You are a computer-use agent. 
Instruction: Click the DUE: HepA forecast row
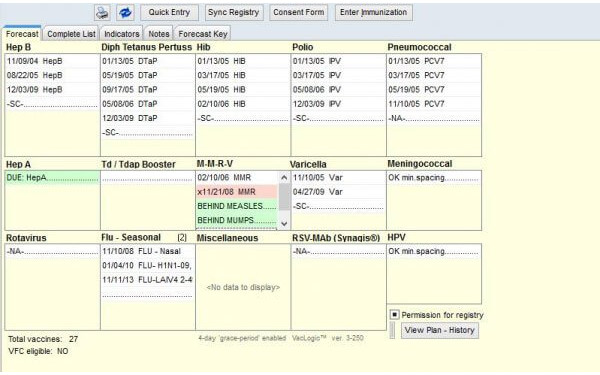(x=52, y=178)
